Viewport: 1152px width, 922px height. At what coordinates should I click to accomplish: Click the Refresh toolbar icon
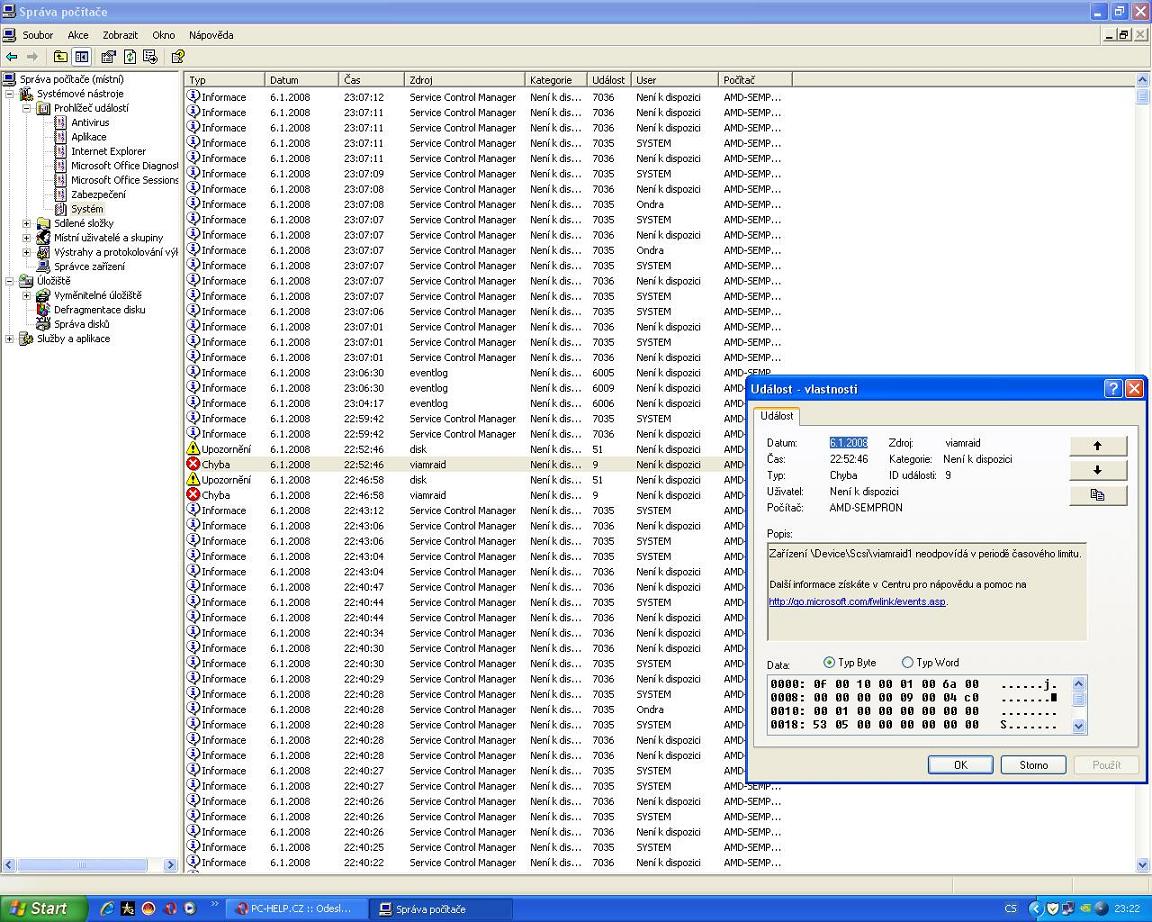(x=130, y=57)
